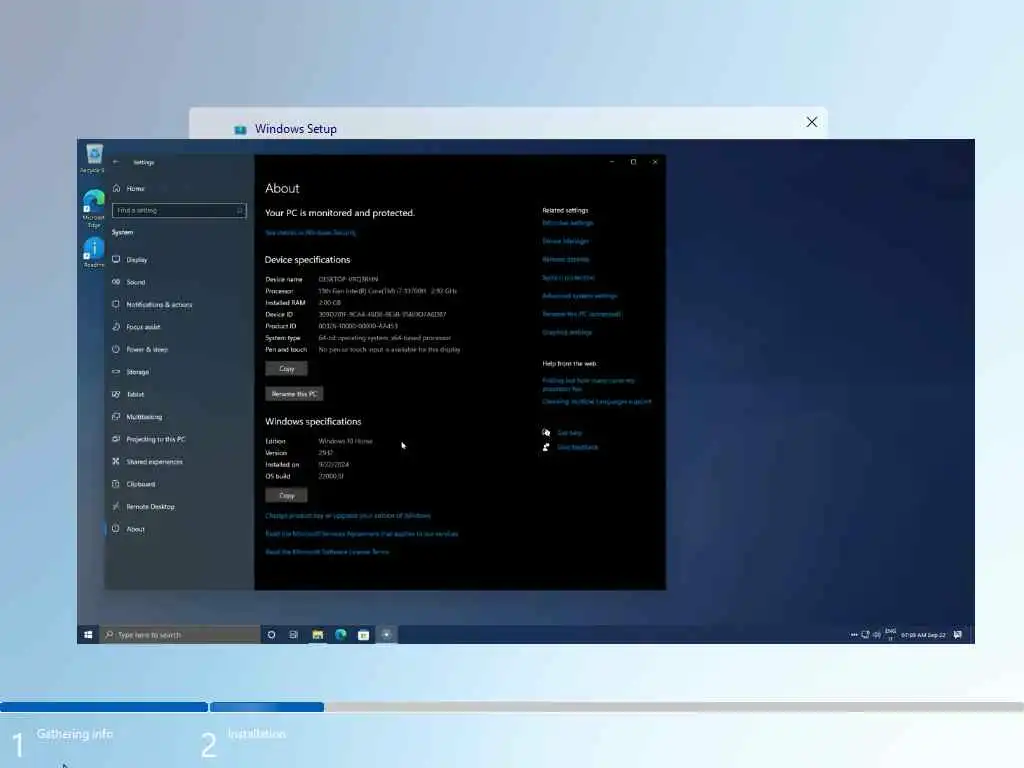Open the Readme desktop shortcut
This screenshot has width=1024, height=768.
pos(93,253)
